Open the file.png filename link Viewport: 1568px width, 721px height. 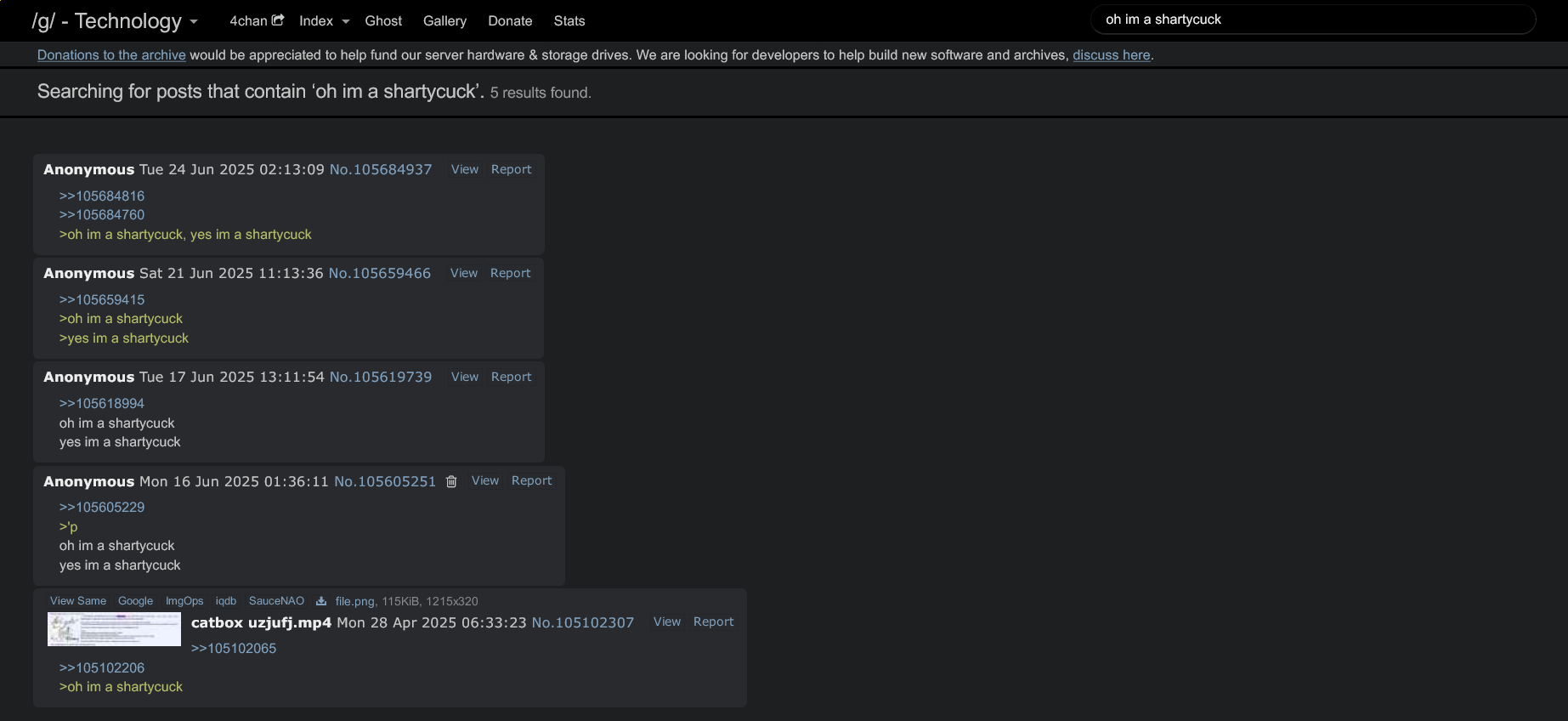tap(354, 601)
